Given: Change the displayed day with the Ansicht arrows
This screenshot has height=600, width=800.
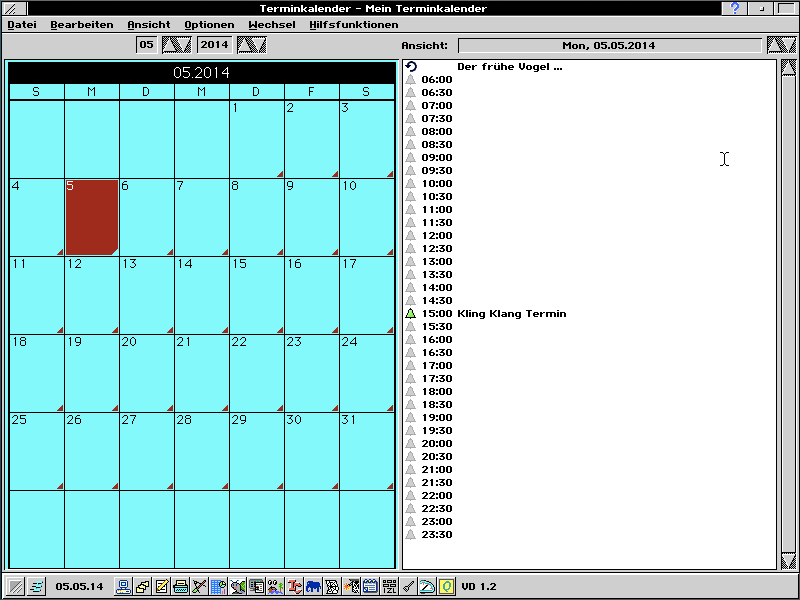Looking at the screenshot, I should coord(782,44).
